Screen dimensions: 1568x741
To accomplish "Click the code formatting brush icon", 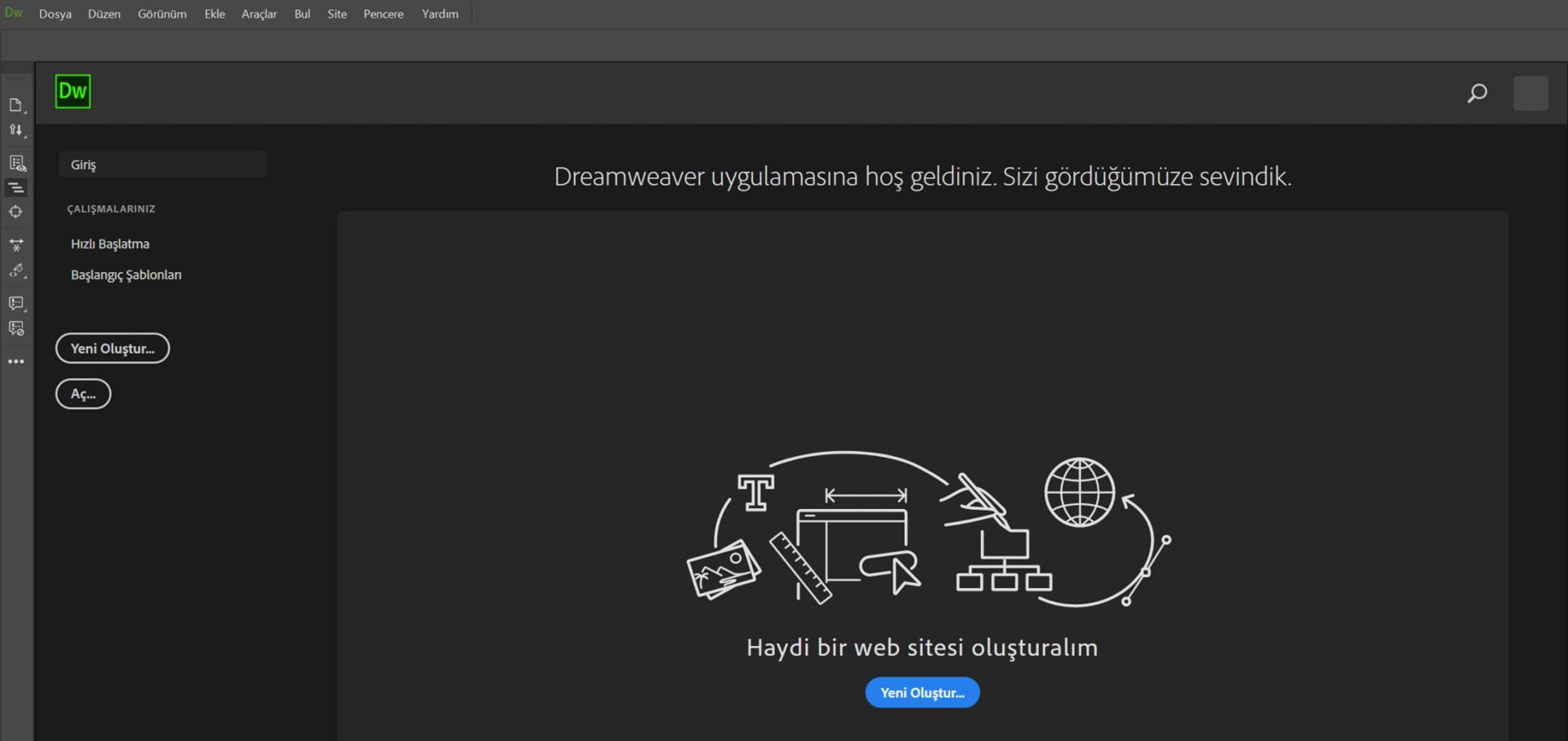I will pos(16,271).
